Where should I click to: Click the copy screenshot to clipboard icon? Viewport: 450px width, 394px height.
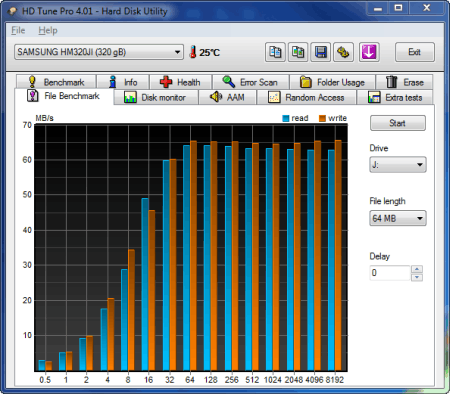(x=298, y=52)
